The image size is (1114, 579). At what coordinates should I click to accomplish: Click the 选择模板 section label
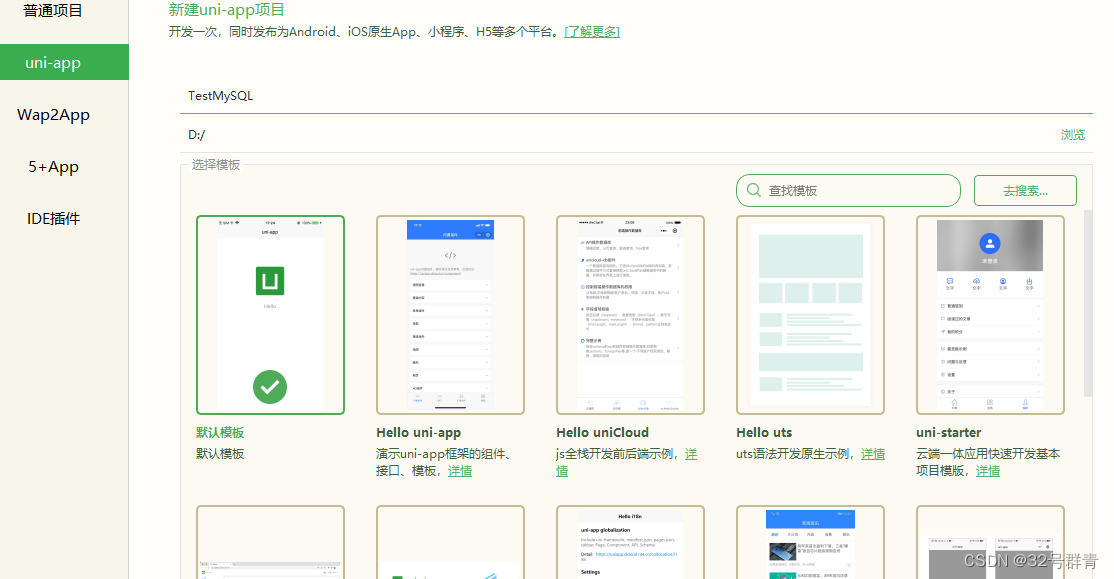pos(216,165)
